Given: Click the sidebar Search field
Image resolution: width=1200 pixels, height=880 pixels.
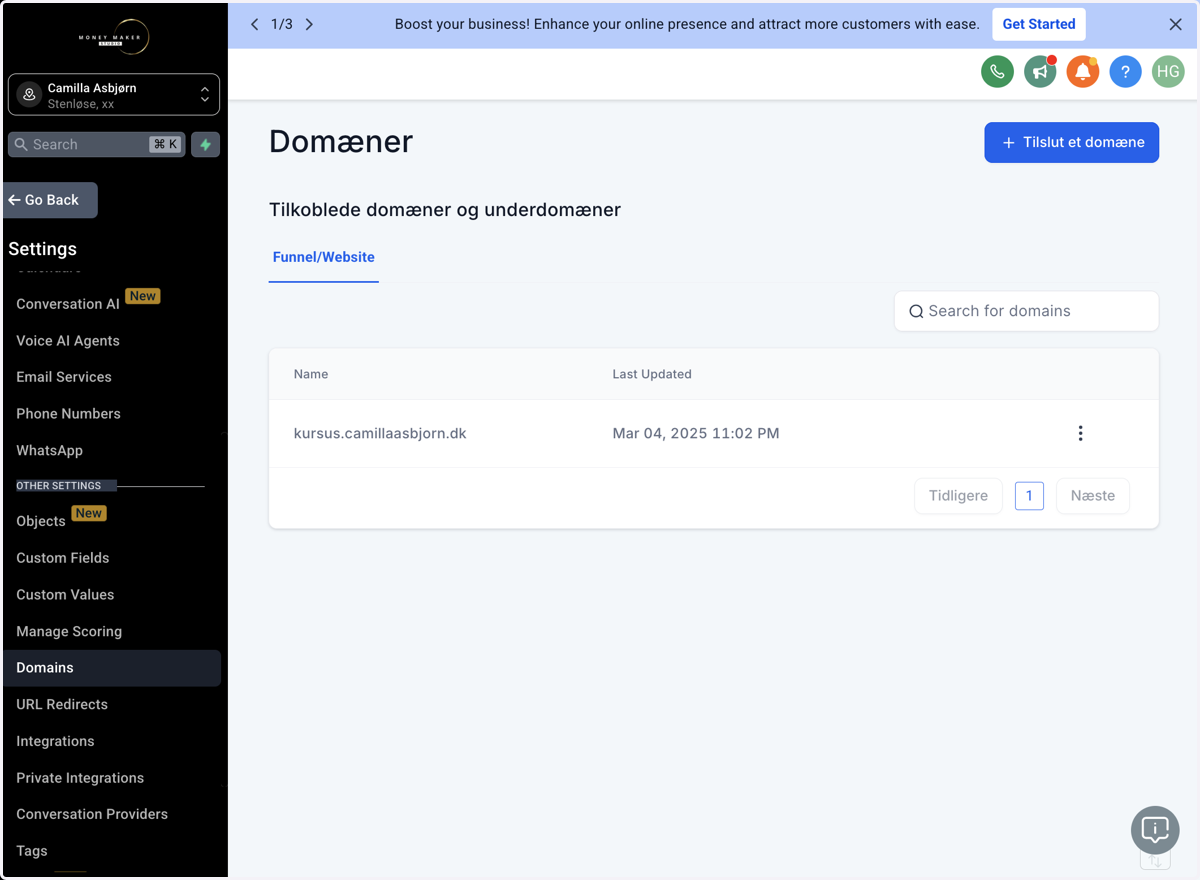Looking at the screenshot, I should tap(96, 145).
